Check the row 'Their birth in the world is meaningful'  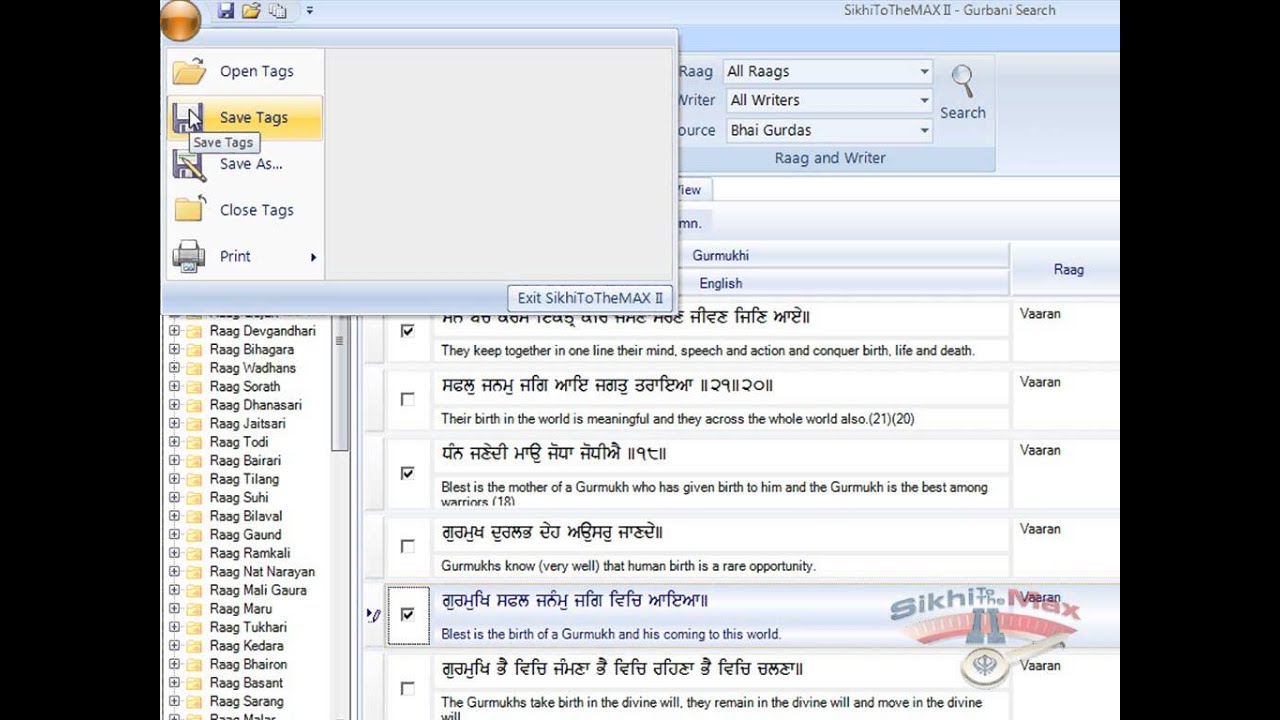point(407,399)
